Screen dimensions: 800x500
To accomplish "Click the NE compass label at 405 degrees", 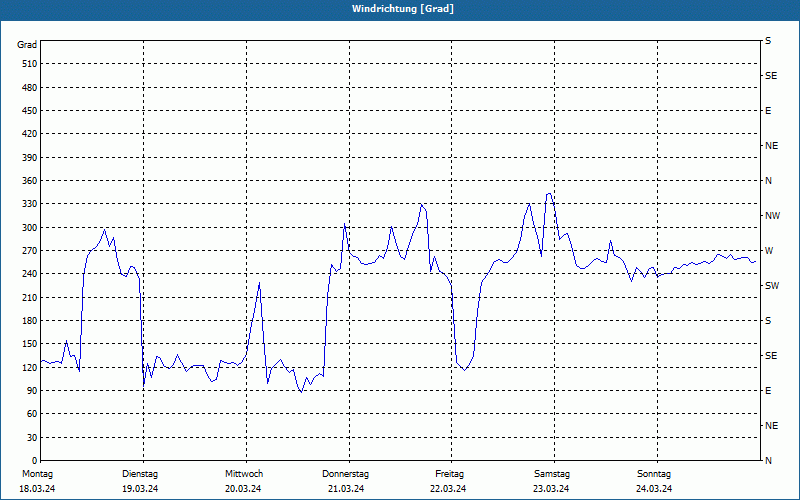I will (772, 146).
